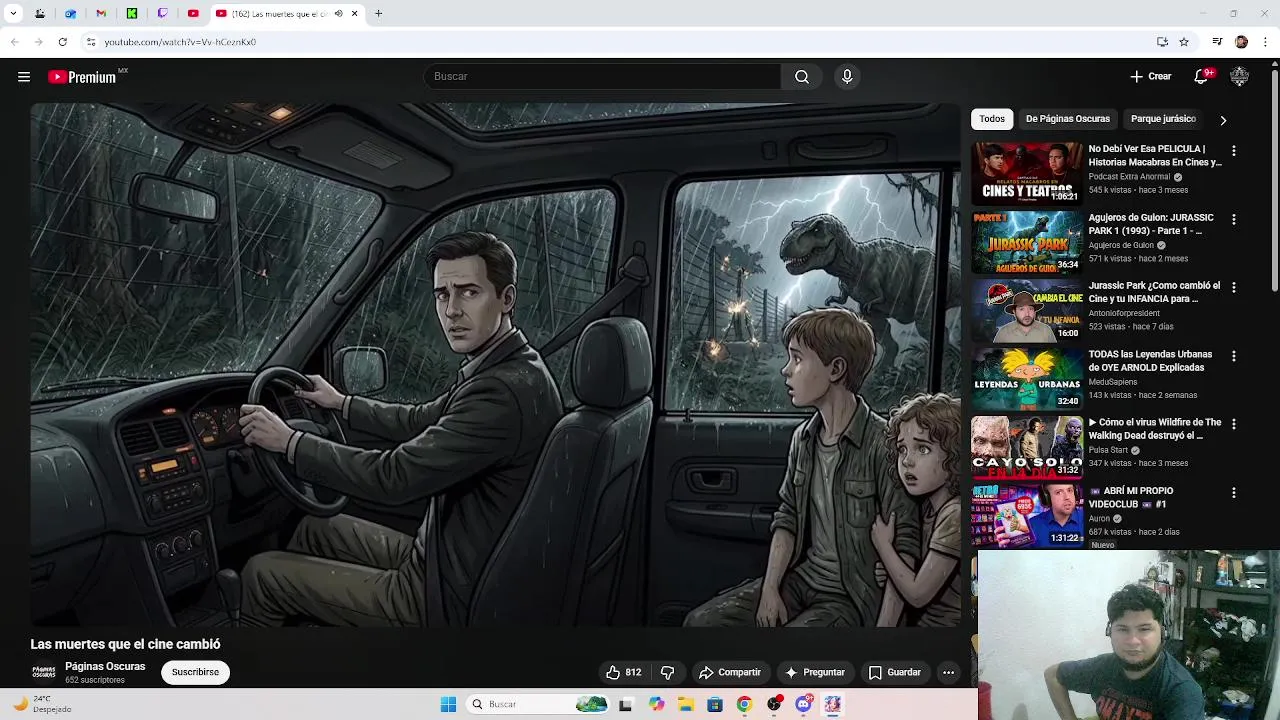1280x720 pixels.
Task: Open options for Podcast Extra Anormal video
Action: pos(1233,151)
